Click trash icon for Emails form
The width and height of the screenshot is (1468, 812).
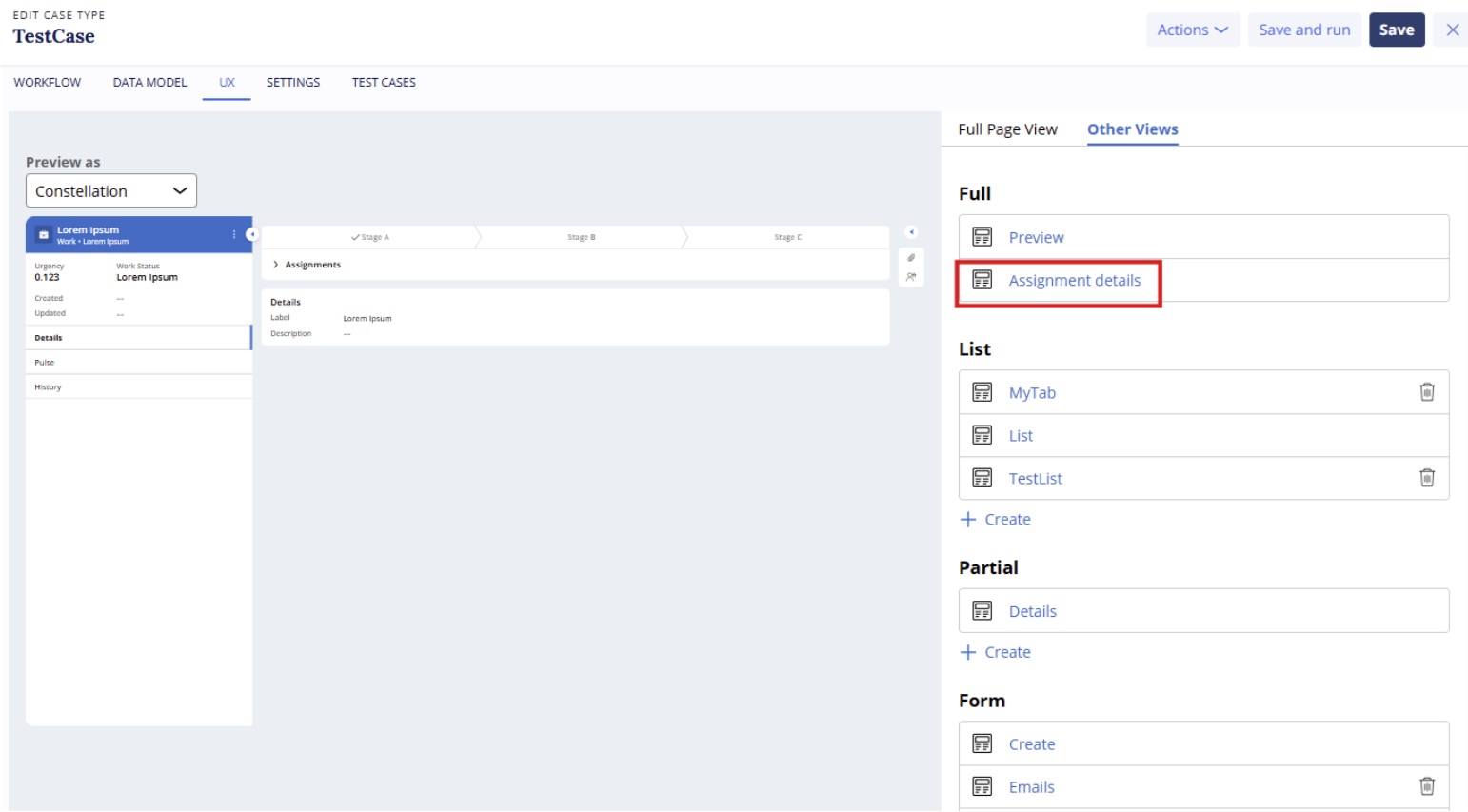[x=1426, y=786]
